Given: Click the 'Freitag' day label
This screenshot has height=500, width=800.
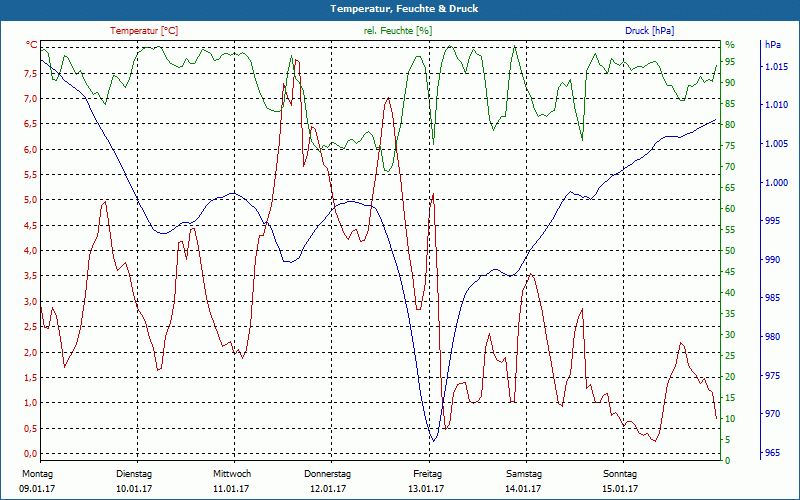Looking at the screenshot, I should (x=428, y=474).
